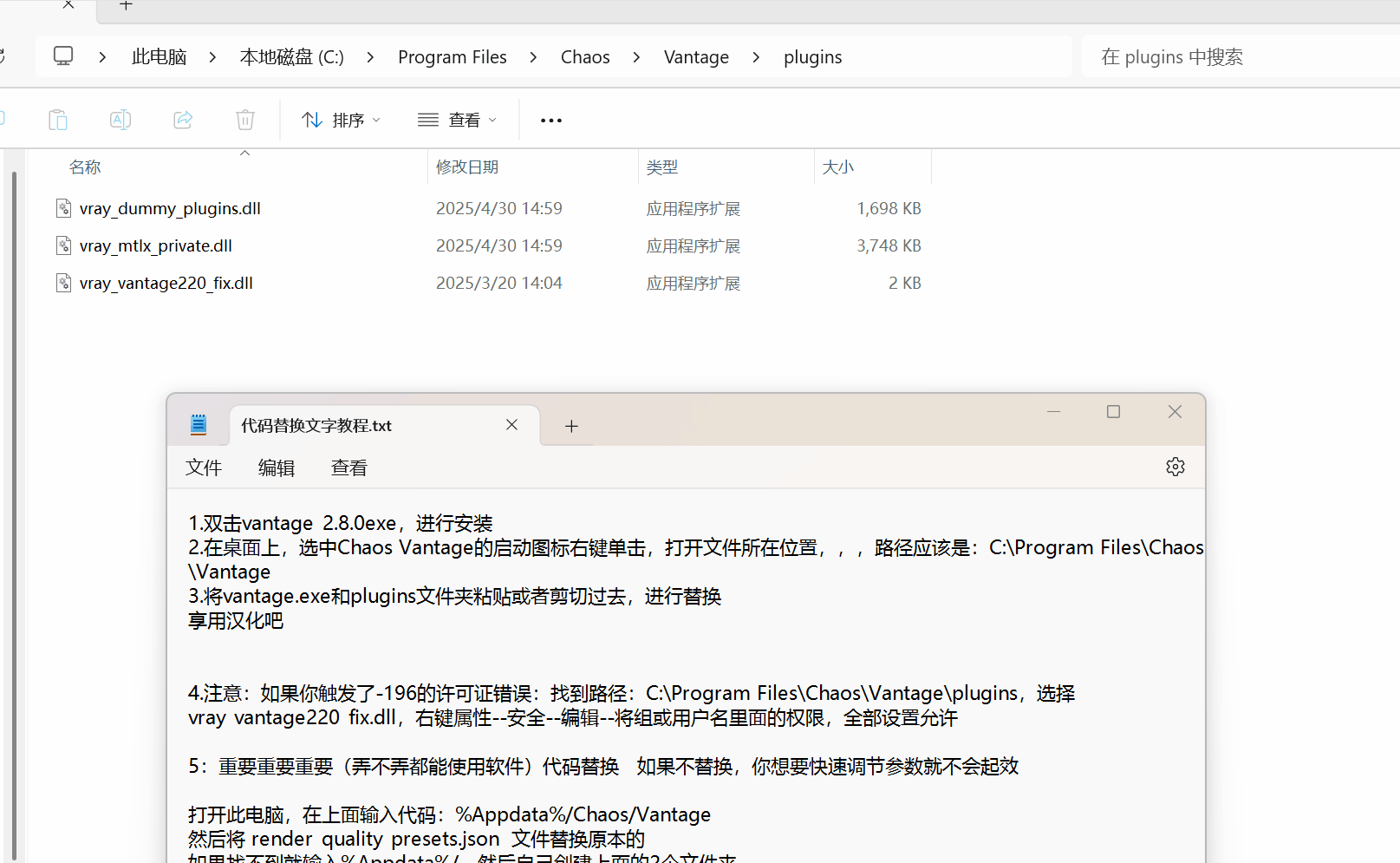1400x863 pixels.
Task: Navigate to 本地磁盘 (C:) in breadcrumb
Action: pyautogui.click(x=292, y=57)
